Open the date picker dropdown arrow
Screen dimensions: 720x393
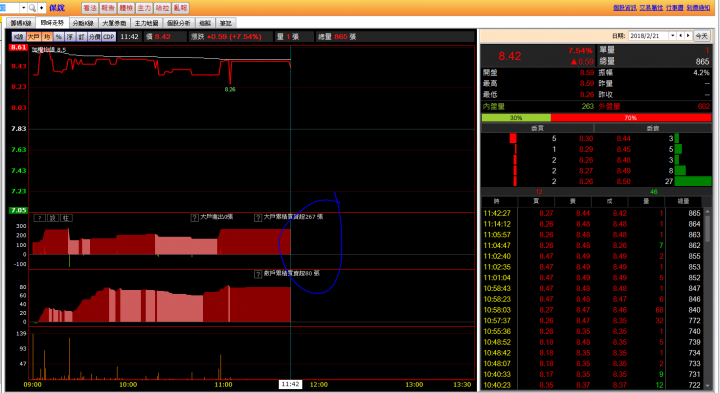(x=672, y=36)
